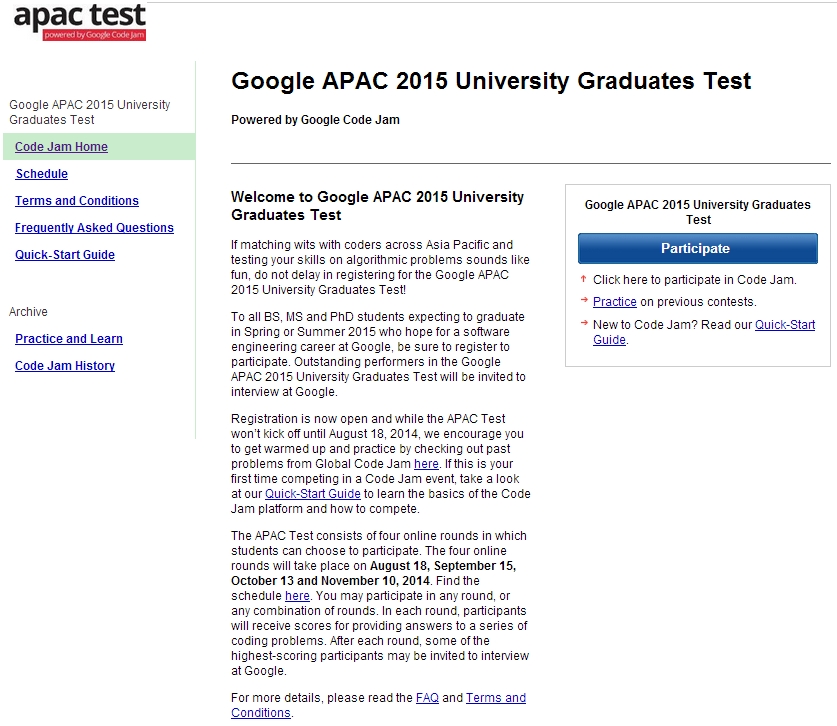The image size is (837, 726).
Task: Click the page heading Google APAC 2015 title
Action: coord(491,81)
